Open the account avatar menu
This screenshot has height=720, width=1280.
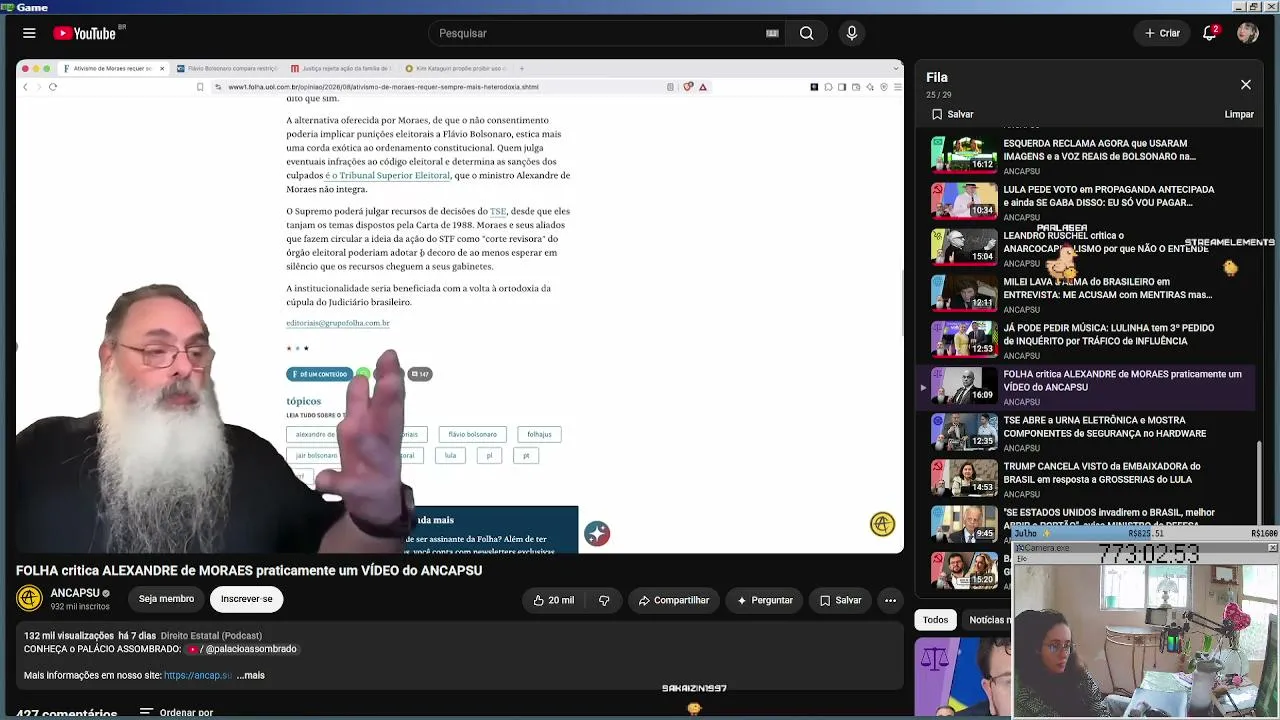[x=1247, y=33]
